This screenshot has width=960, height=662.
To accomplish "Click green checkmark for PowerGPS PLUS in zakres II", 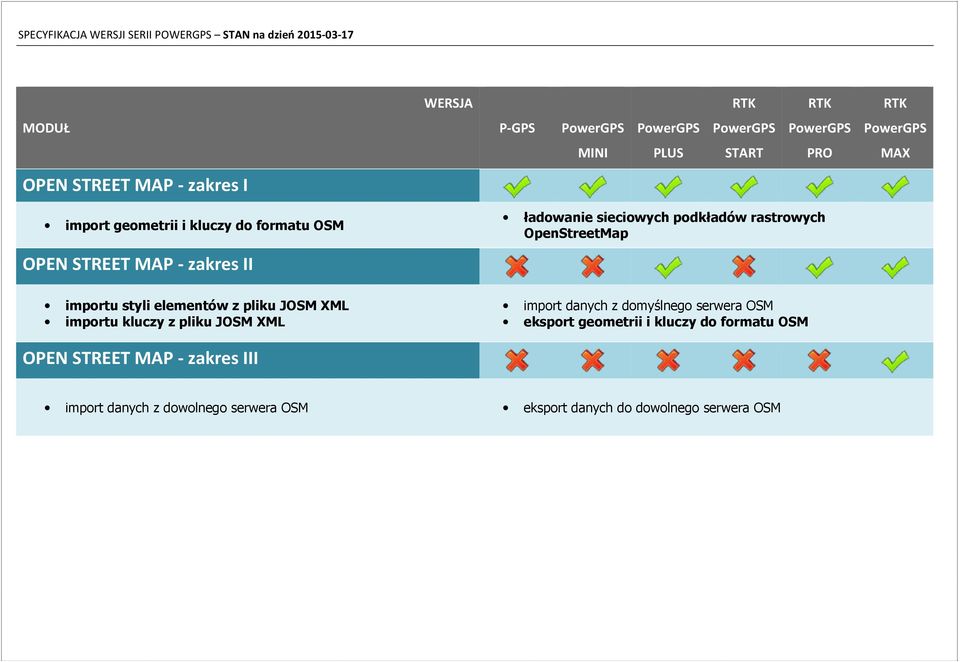I will (668, 267).
